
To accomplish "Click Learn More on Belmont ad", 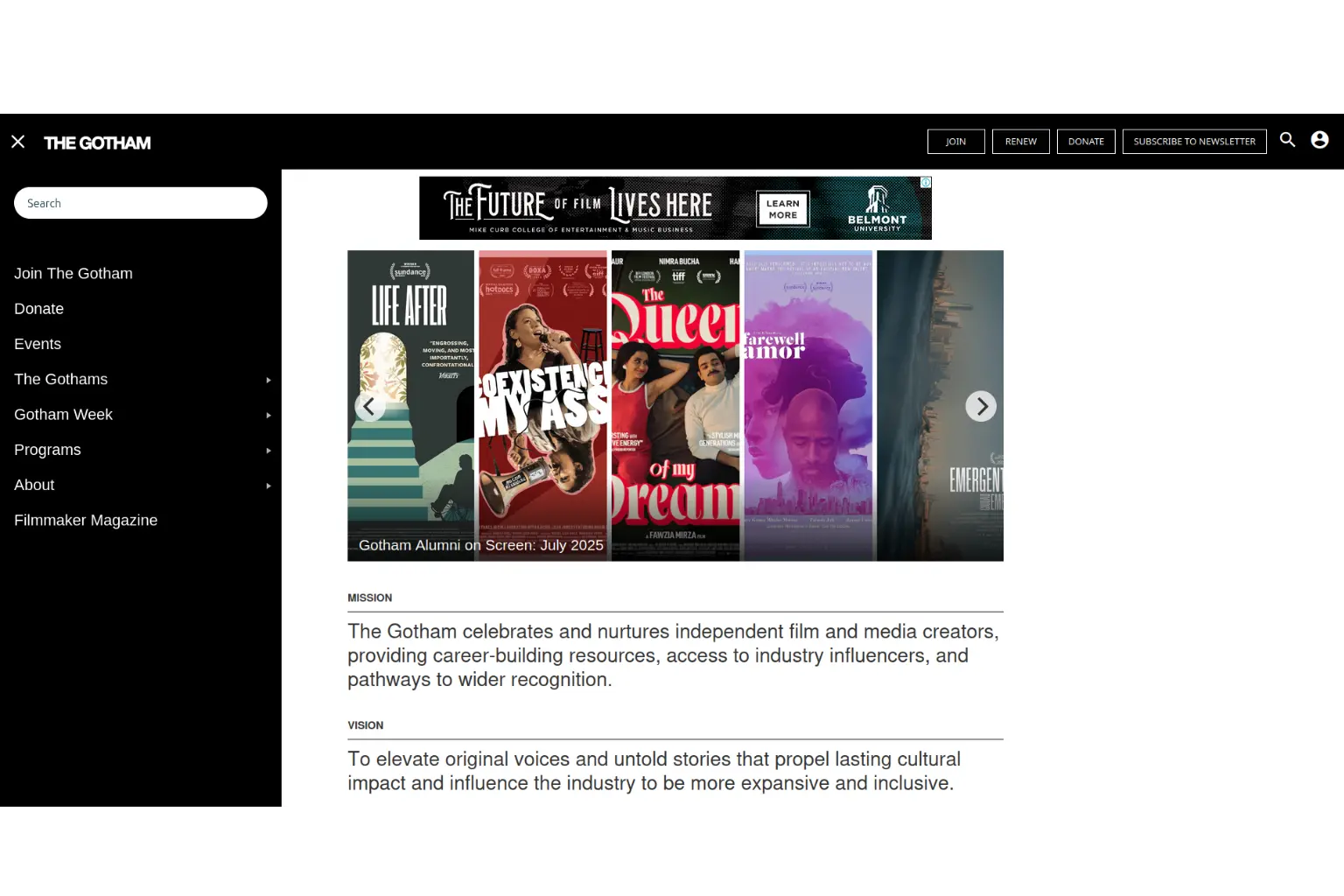I will (x=782, y=209).
